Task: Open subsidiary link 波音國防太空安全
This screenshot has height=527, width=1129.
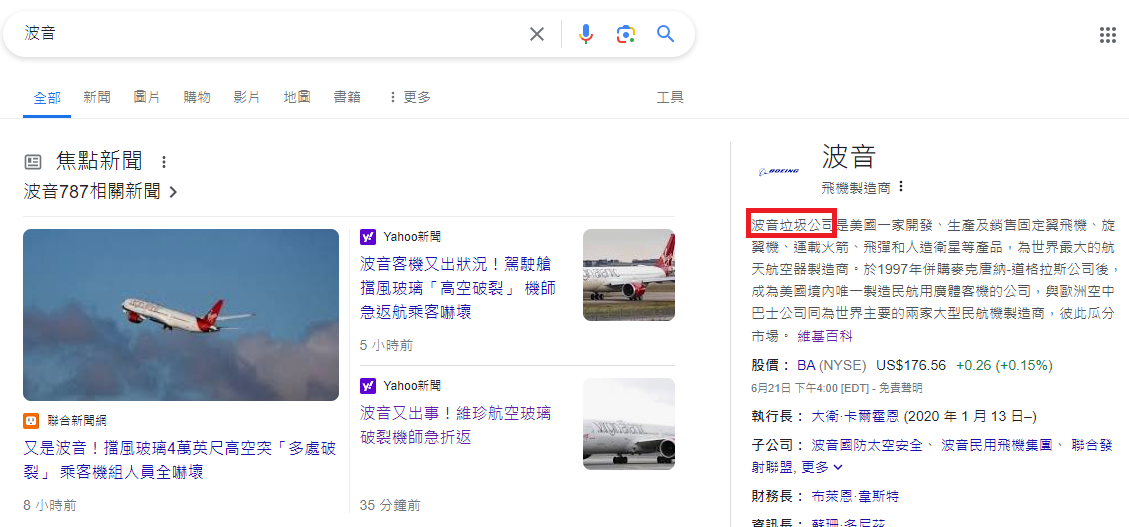Action: click(x=867, y=445)
